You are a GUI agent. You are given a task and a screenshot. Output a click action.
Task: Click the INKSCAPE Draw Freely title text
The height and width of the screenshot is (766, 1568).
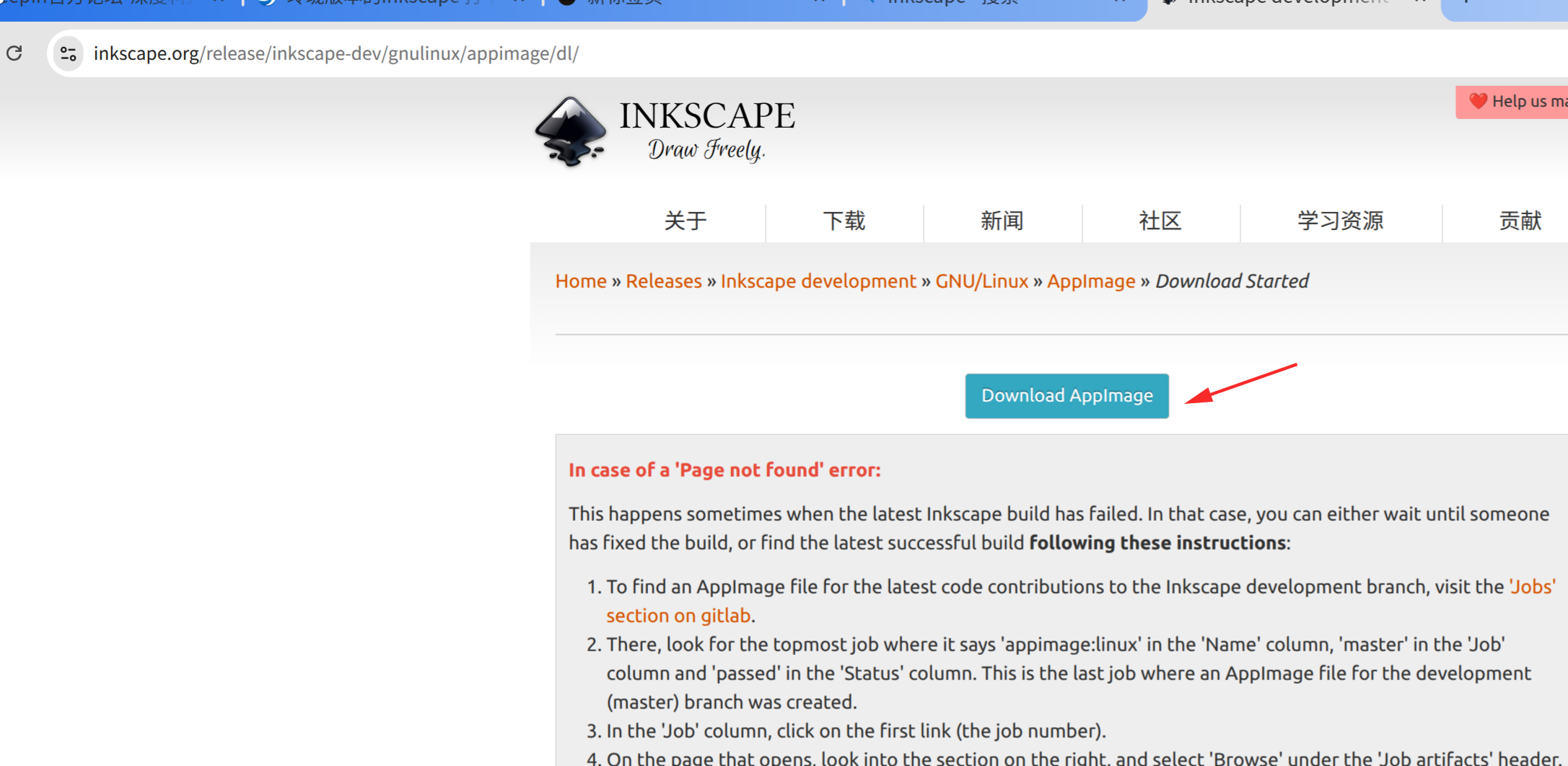[x=707, y=131]
